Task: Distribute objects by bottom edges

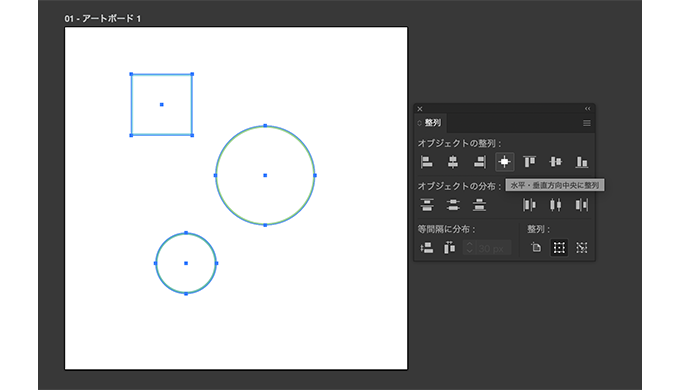Action: [x=479, y=204]
